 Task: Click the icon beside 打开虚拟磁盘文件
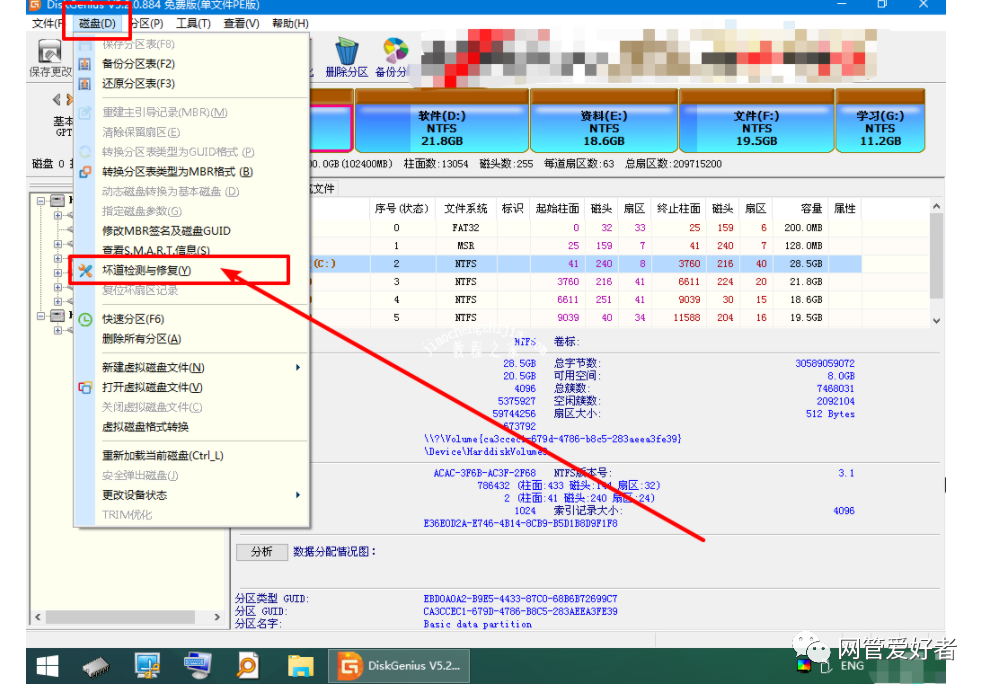pos(85,387)
